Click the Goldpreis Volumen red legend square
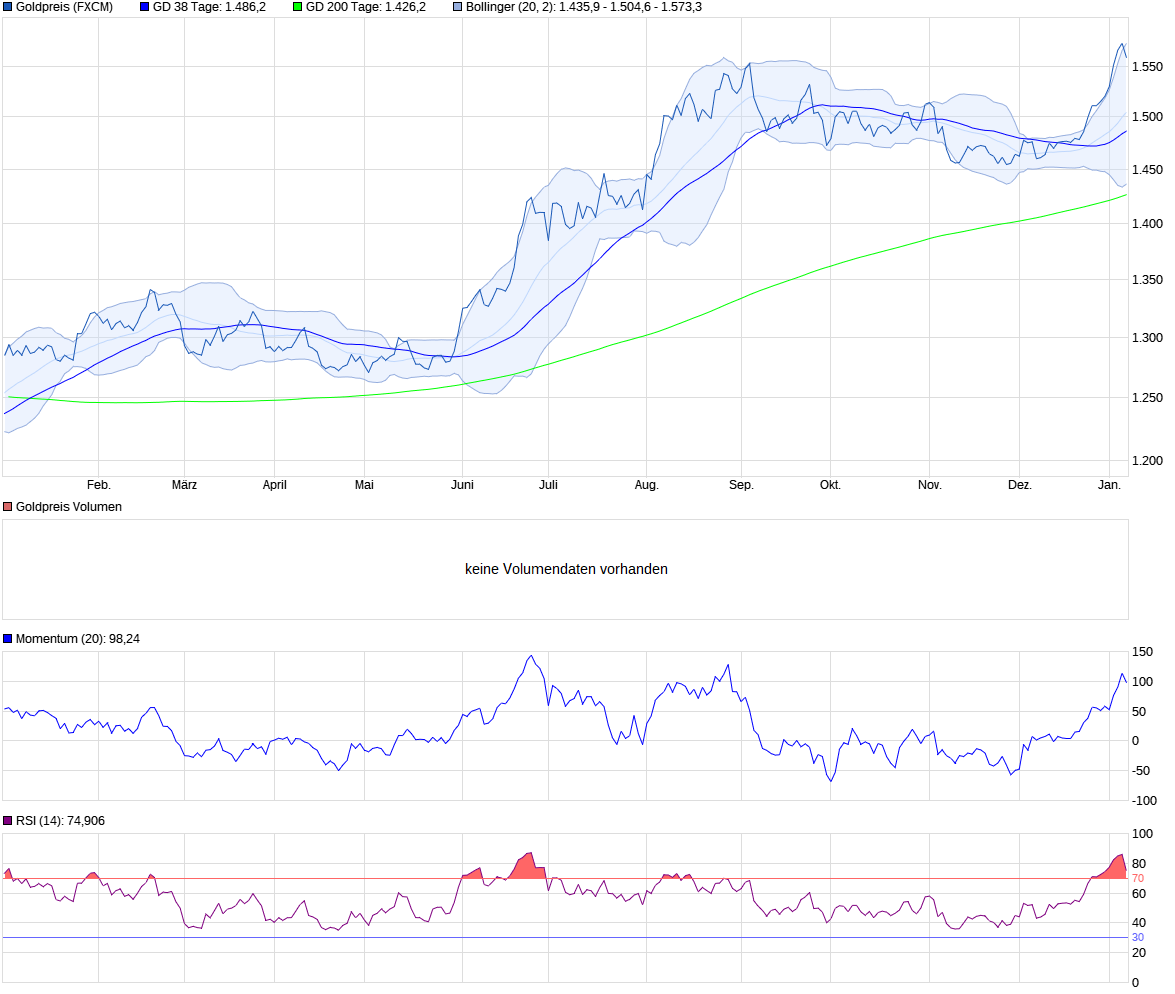The width and height of the screenshot is (1175, 994). pos(7,507)
